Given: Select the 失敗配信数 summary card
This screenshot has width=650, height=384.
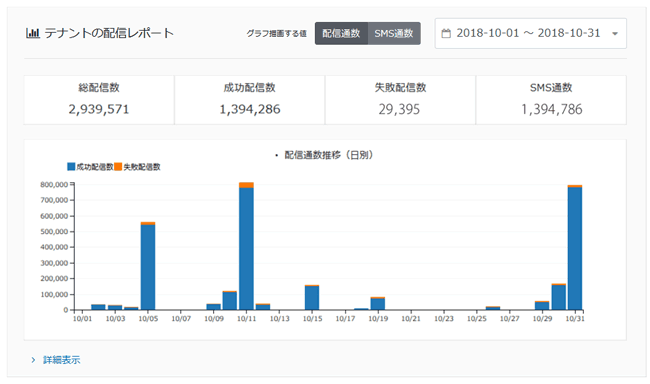Looking at the screenshot, I should 400,100.
